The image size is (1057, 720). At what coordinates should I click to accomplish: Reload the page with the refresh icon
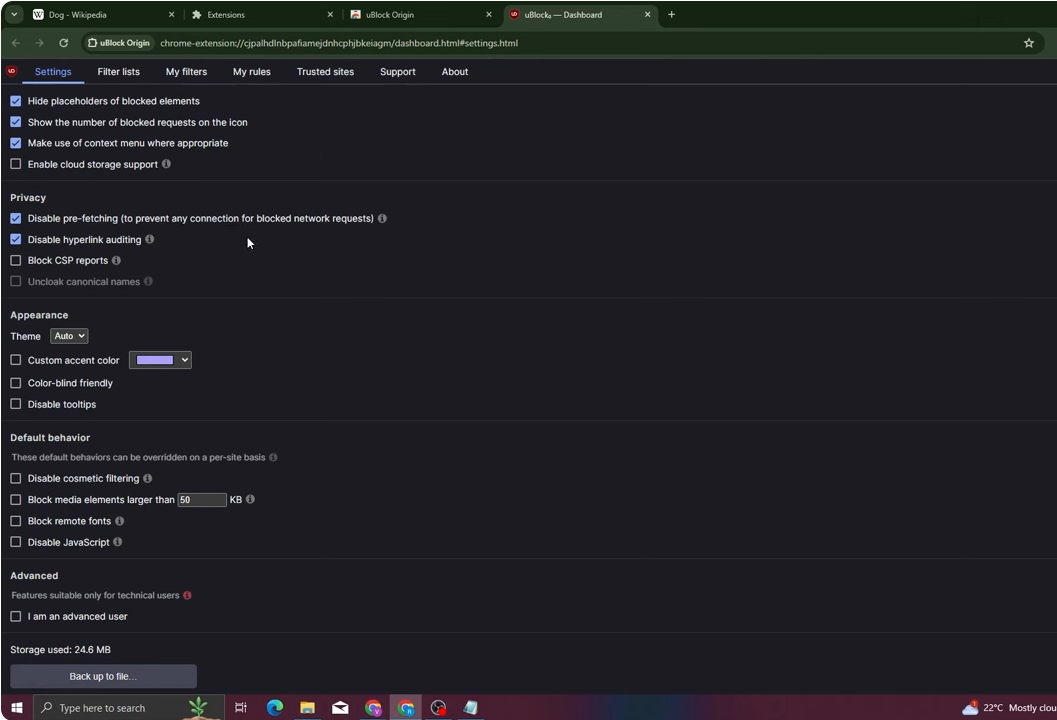point(63,43)
